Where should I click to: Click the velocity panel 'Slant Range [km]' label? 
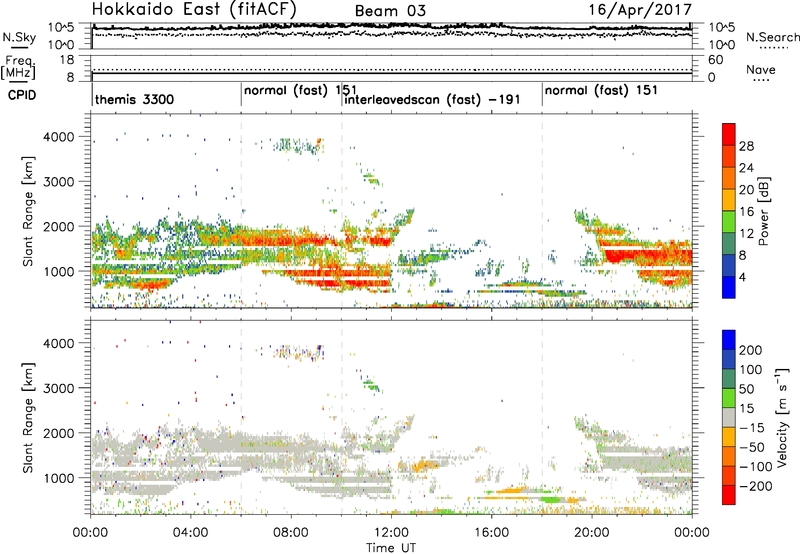tap(28, 417)
